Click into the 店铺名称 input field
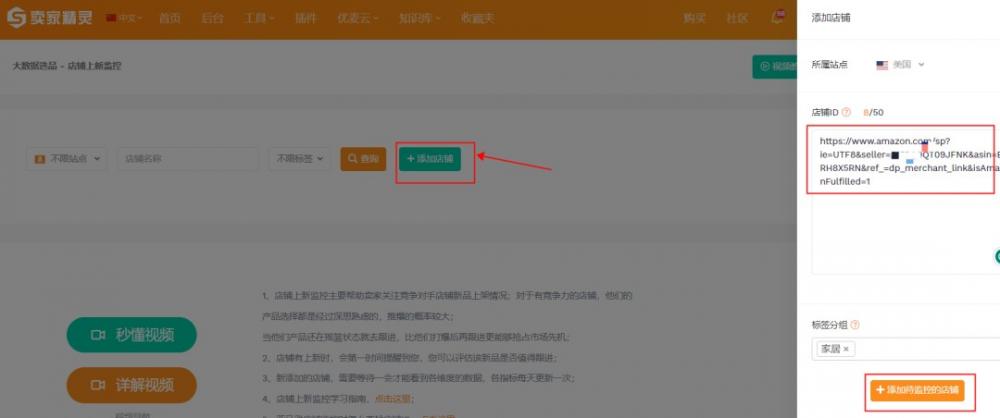The image size is (1000, 418). pos(186,159)
